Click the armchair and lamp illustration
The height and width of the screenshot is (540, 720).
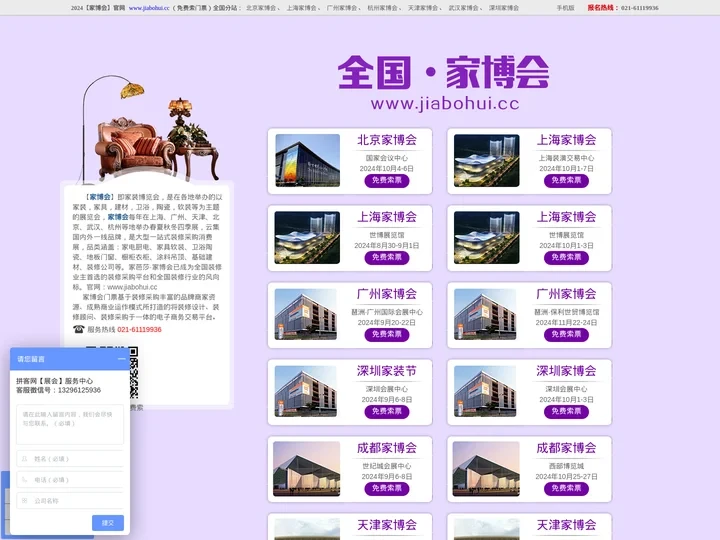click(150, 130)
